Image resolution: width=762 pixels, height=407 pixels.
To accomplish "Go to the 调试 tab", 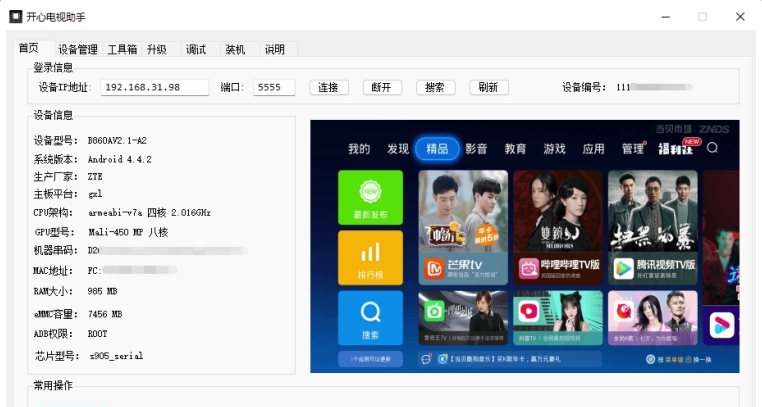I will click(x=196, y=50).
